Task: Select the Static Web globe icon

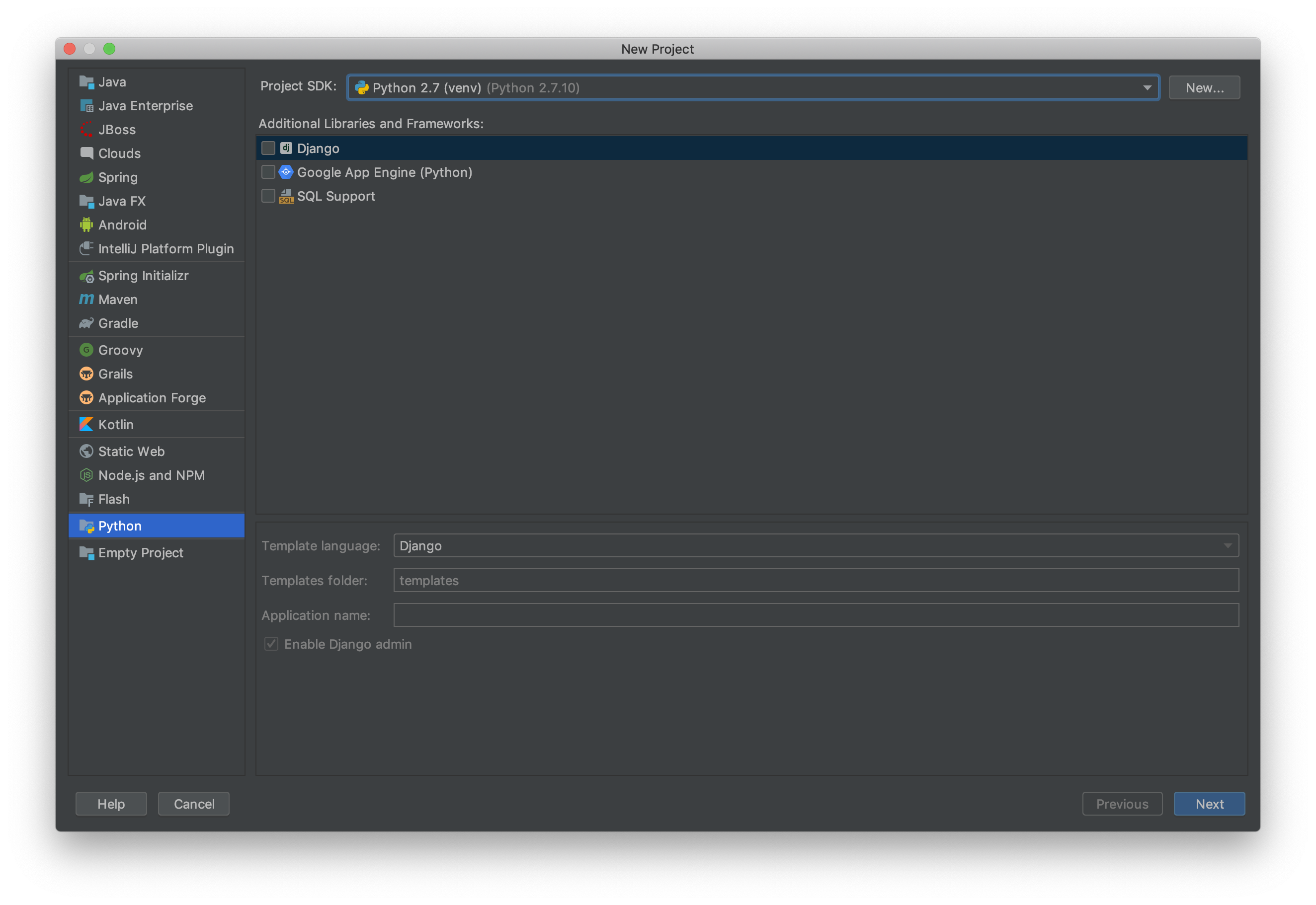Action: click(86, 452)
